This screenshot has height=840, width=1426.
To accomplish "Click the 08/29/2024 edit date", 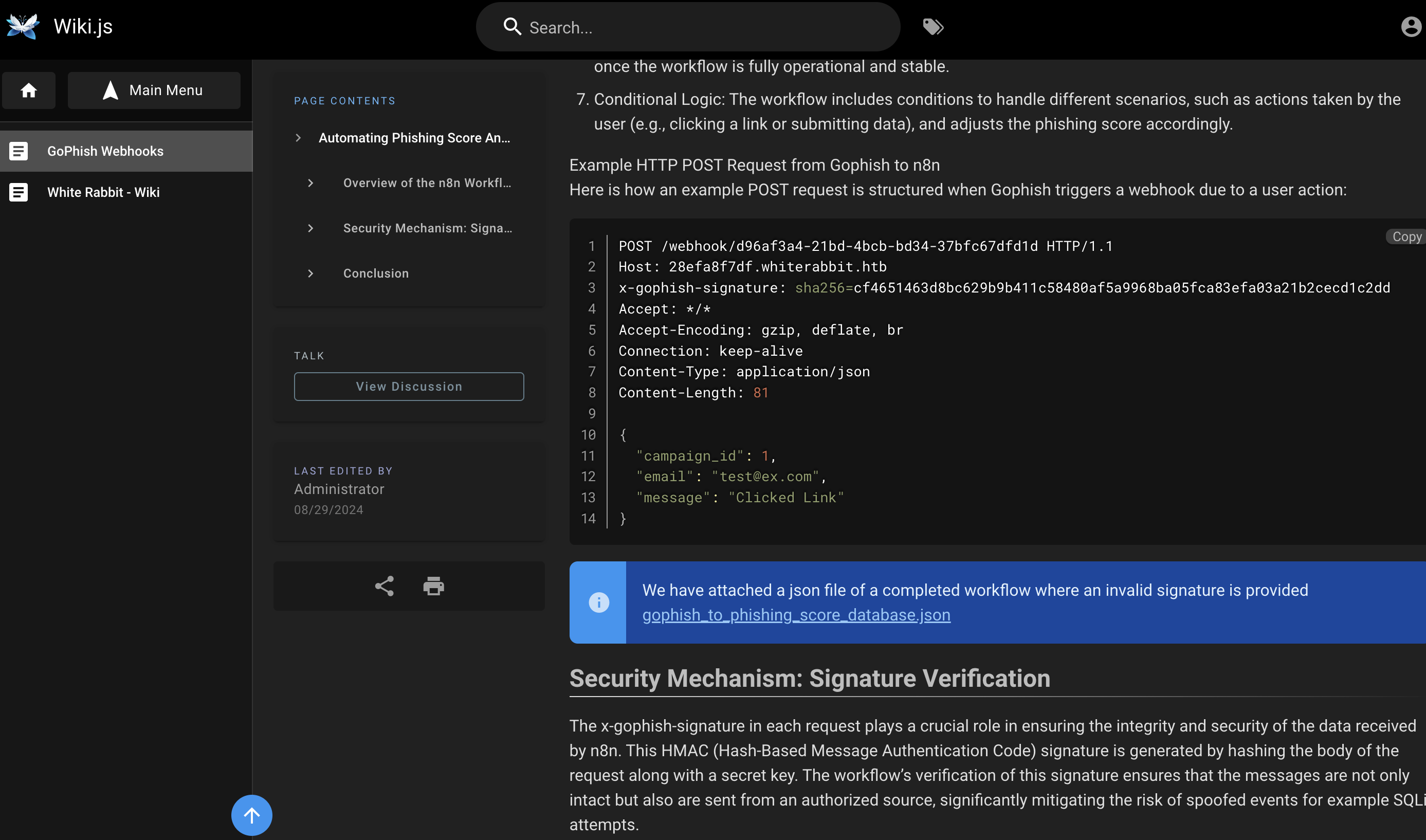I will [329, 510].
